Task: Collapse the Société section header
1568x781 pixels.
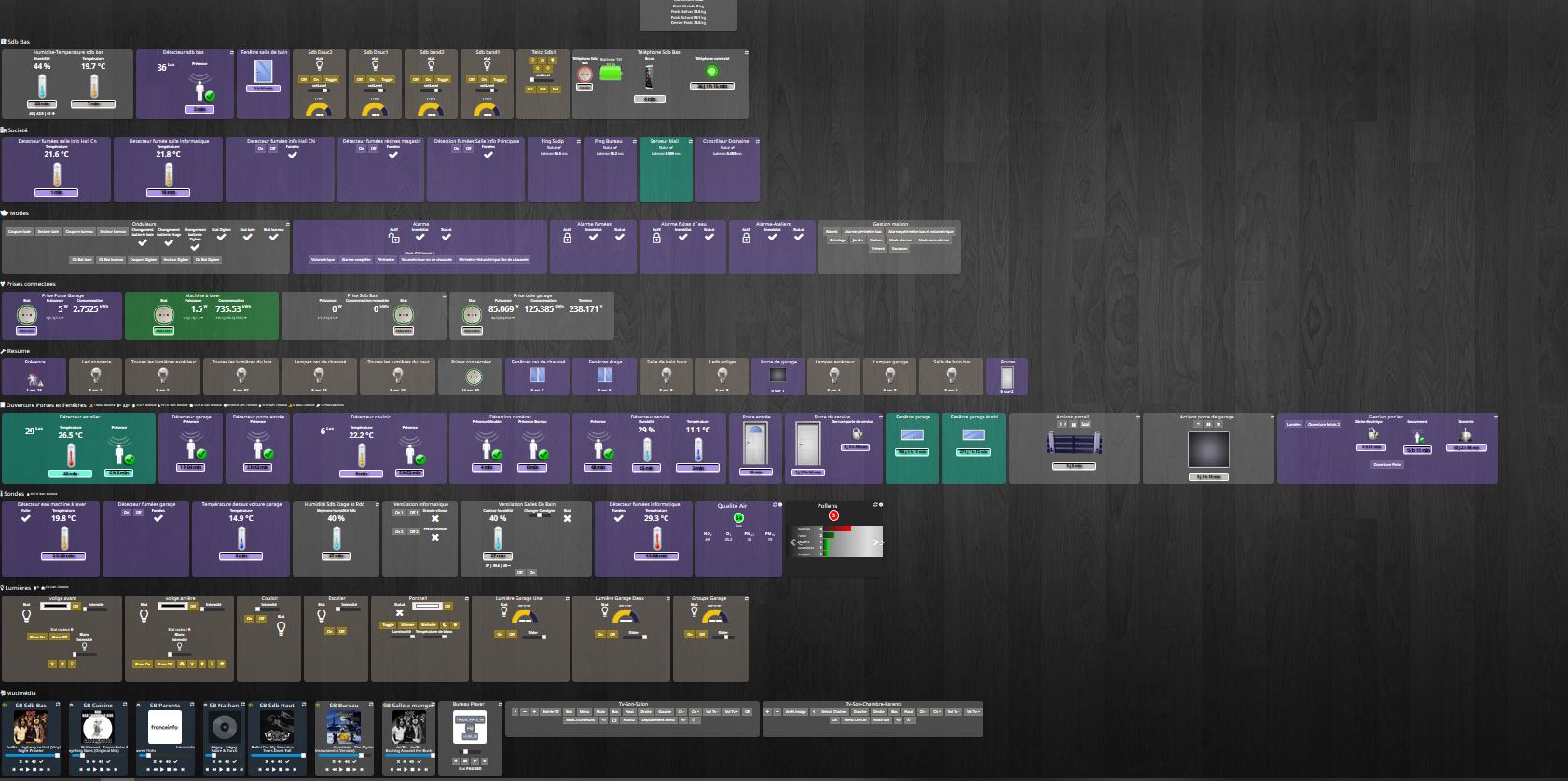Action: (15, 130)
